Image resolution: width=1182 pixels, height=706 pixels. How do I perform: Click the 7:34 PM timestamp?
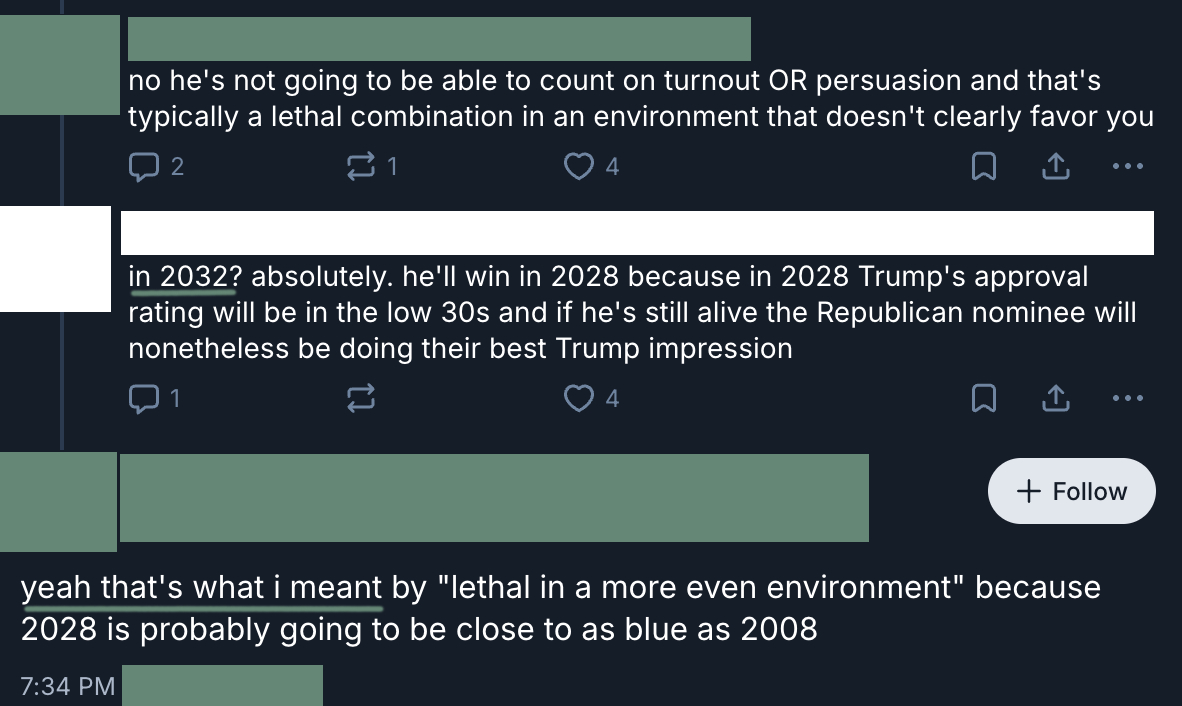point(67,687)
